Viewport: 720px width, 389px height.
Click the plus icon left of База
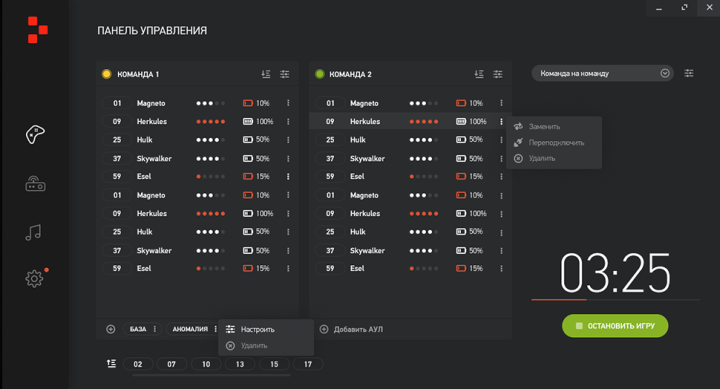point(111,329)
